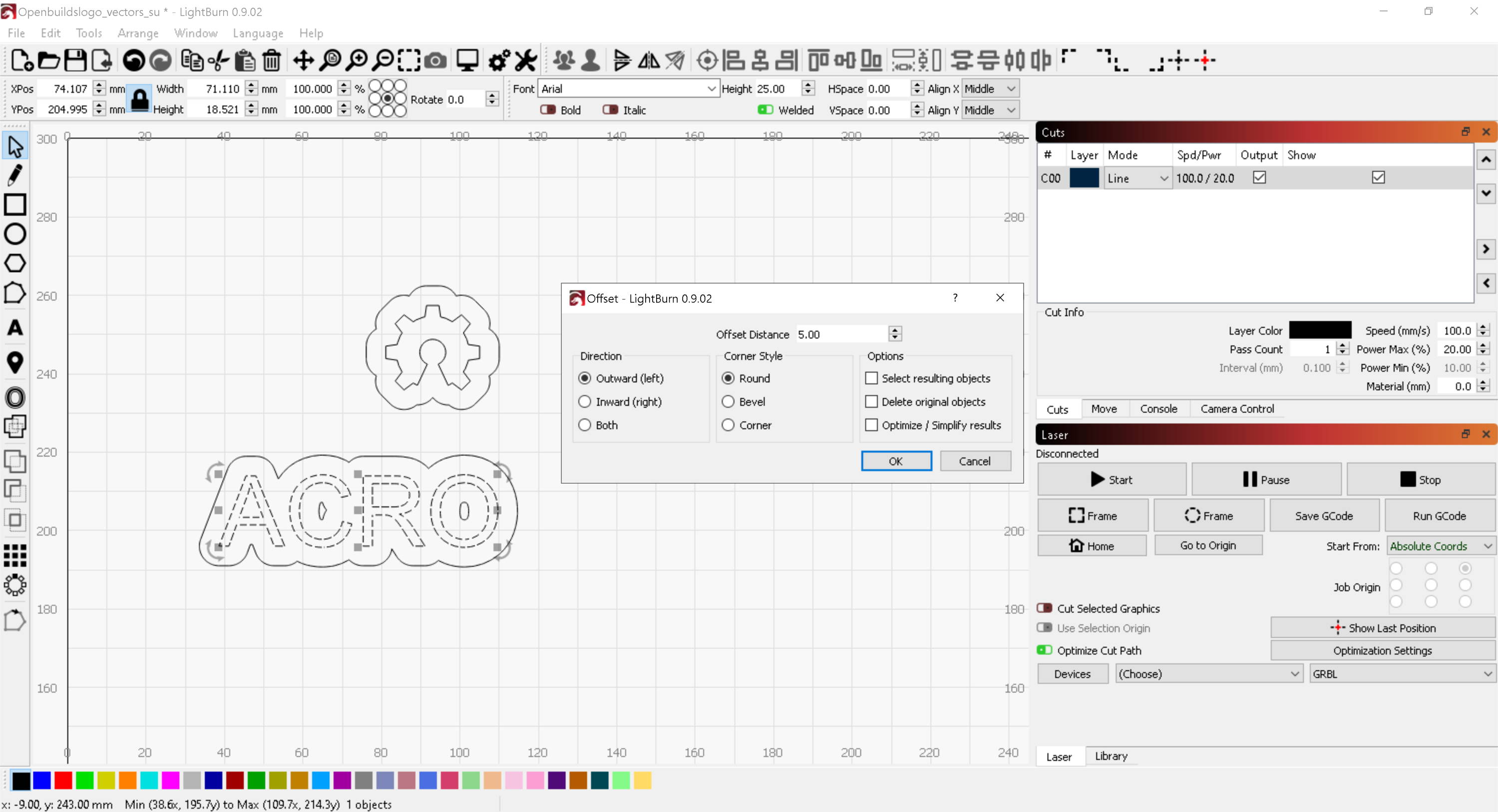Switch to the Move tab
This screenshot has width=1498, height=812.
(x=1104, y=409)
